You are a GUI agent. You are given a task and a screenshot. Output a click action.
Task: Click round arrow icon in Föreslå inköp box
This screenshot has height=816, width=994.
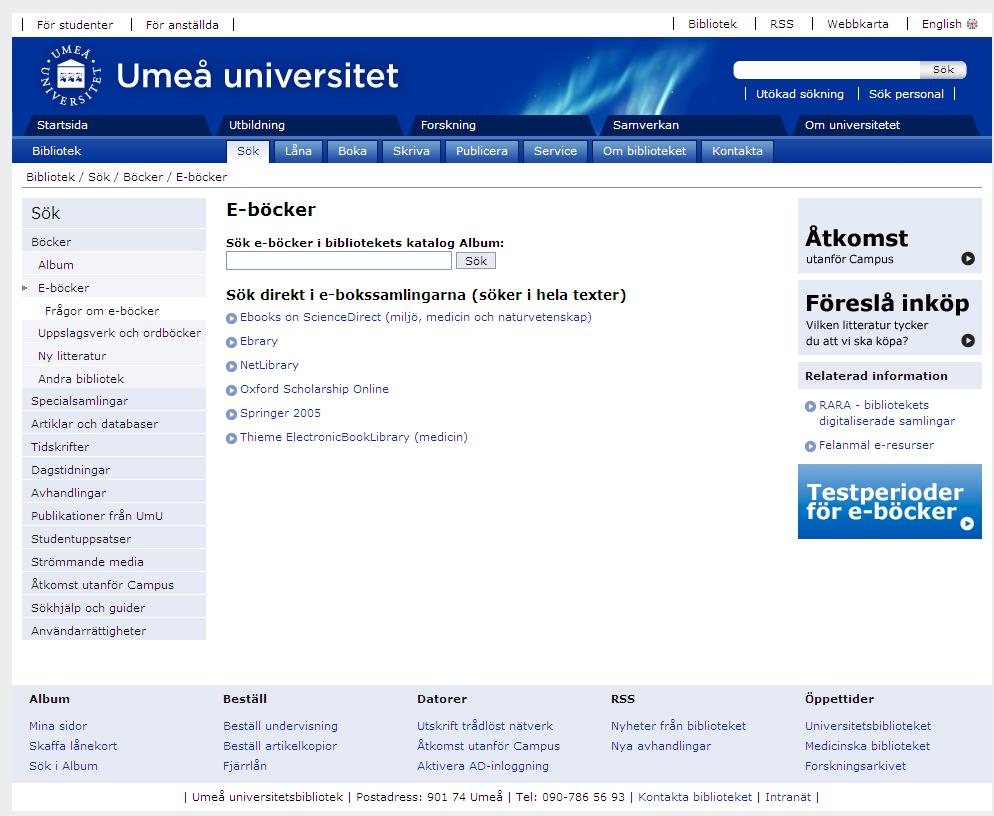tap(968, 340)
